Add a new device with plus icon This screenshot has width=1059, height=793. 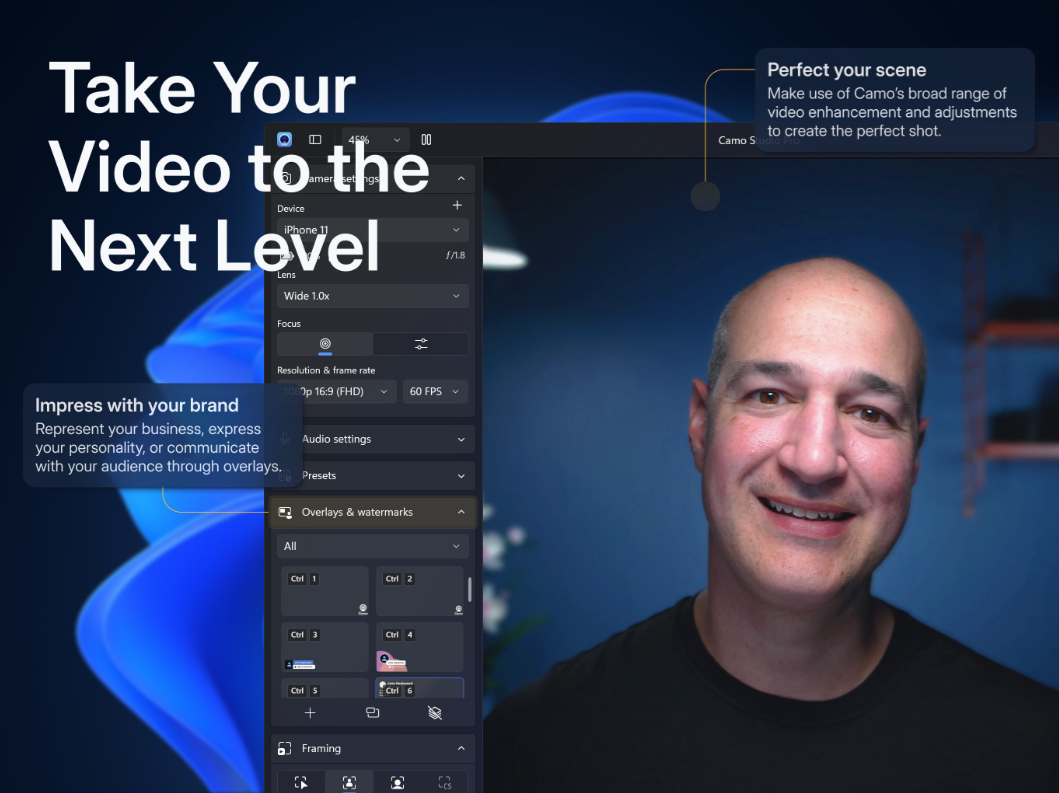[457, 205]
